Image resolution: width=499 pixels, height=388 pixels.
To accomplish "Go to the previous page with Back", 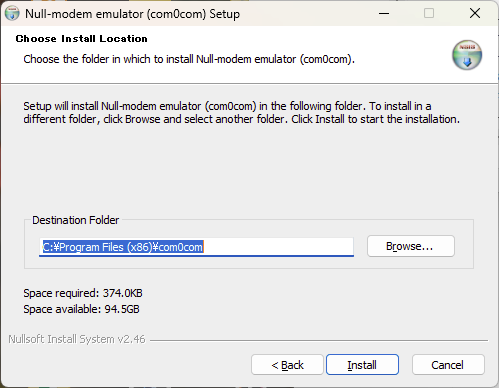I will [x=287, y=365].
